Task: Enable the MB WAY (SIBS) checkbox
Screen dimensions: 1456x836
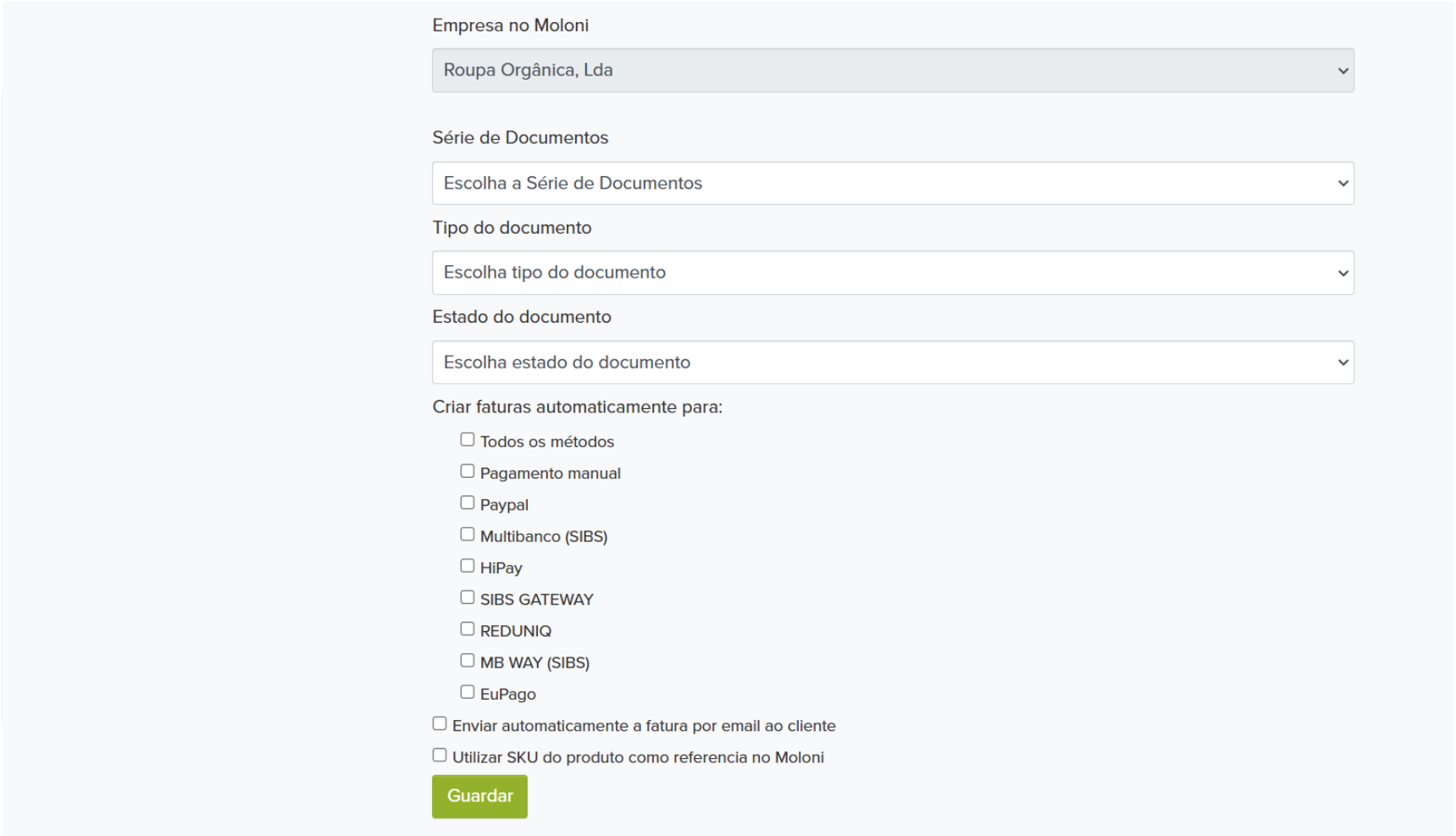Action: point(468,661)
